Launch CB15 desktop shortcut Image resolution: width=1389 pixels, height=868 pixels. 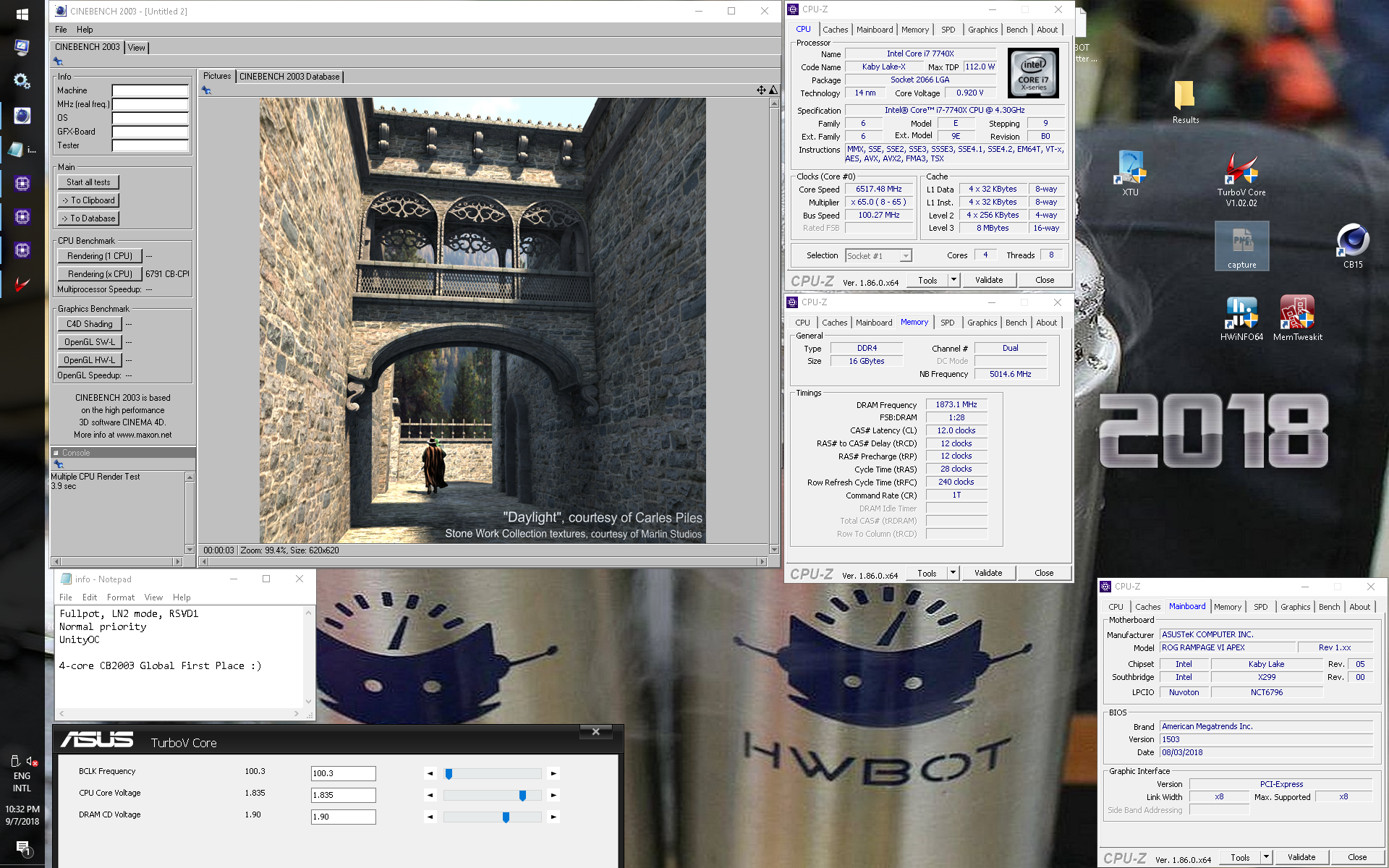(1353, 247)
